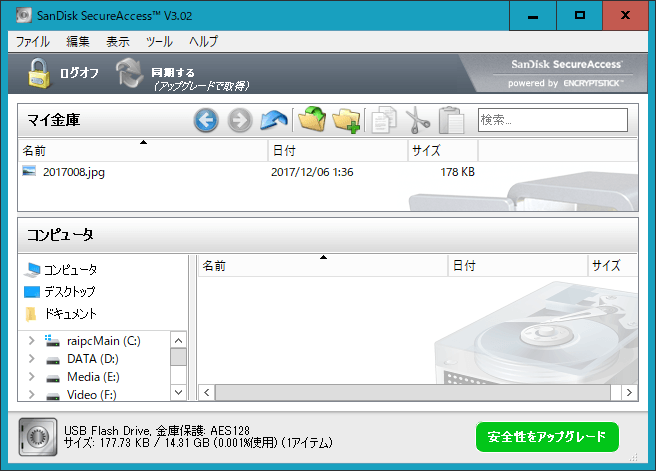Click the clipboard paste icon

[451, 120]
